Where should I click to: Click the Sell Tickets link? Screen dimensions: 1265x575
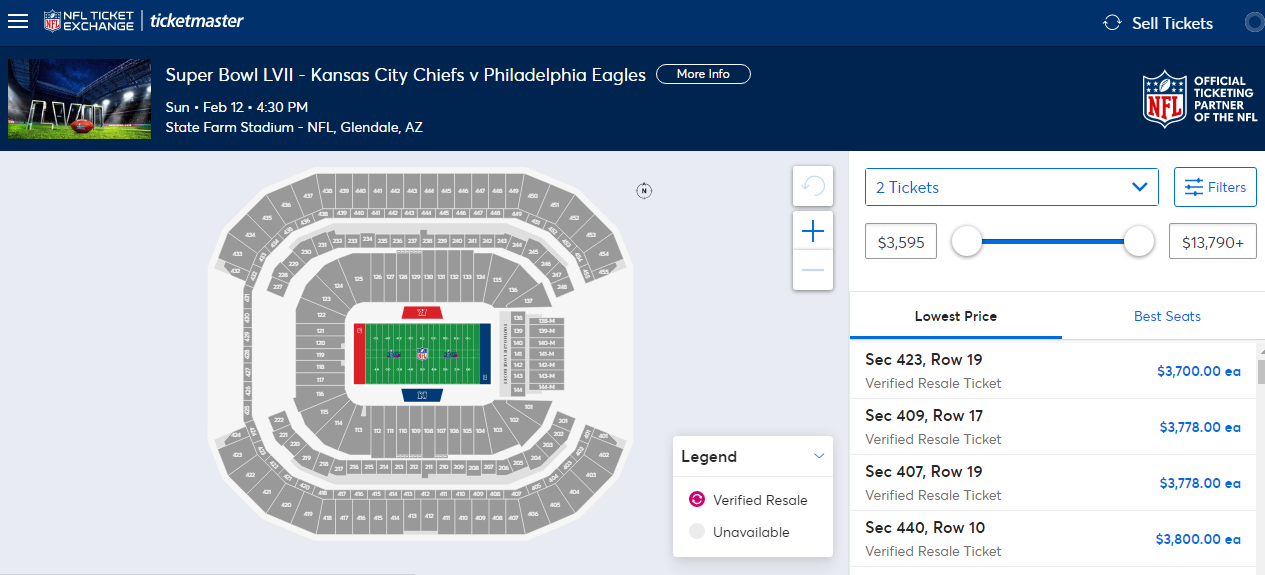1172,23
